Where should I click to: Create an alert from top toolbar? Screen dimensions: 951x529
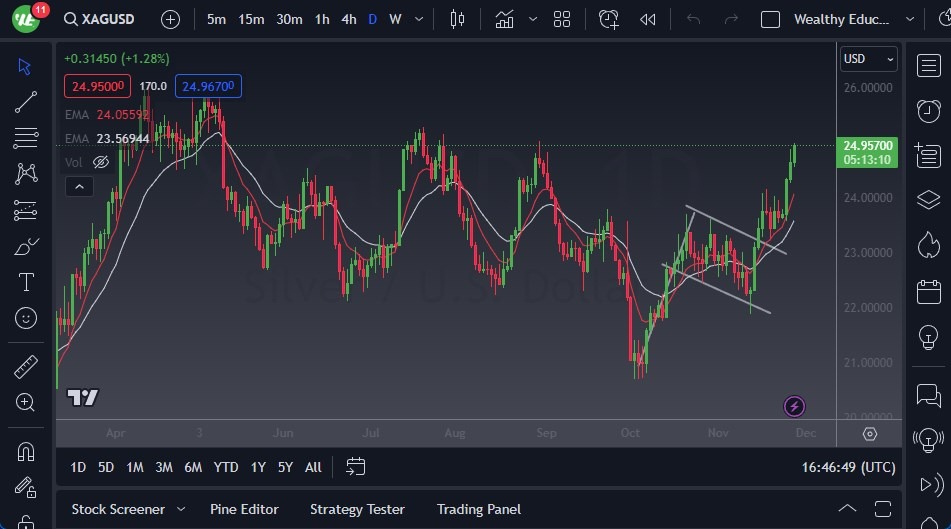pyautogui.click(x=608, y=19)
